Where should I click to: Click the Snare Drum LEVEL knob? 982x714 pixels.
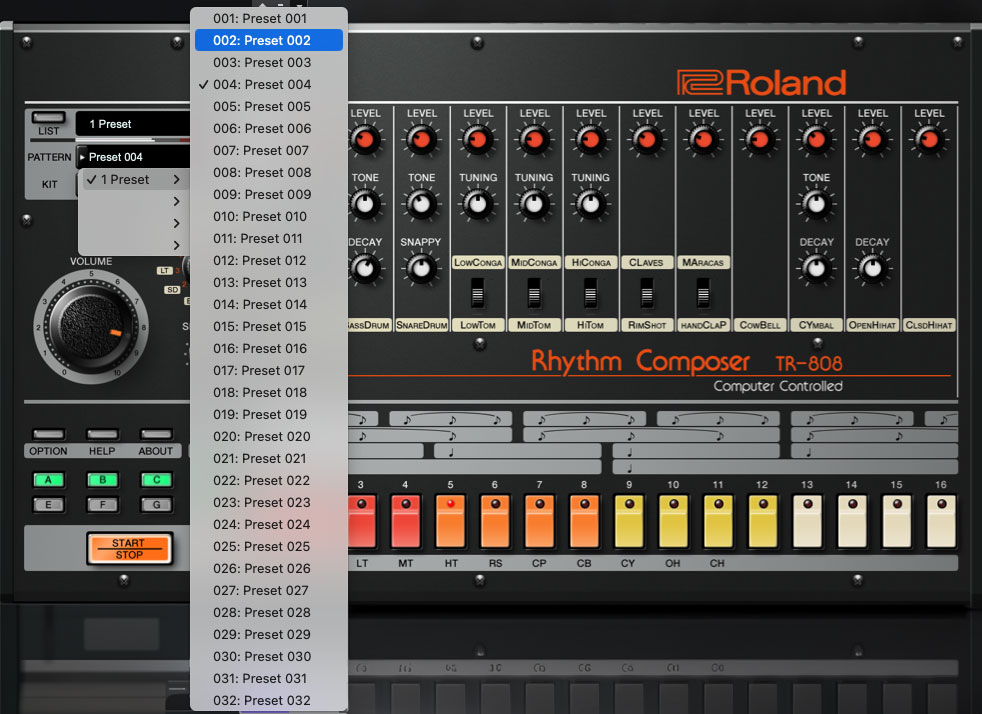[x=421, y=139]
